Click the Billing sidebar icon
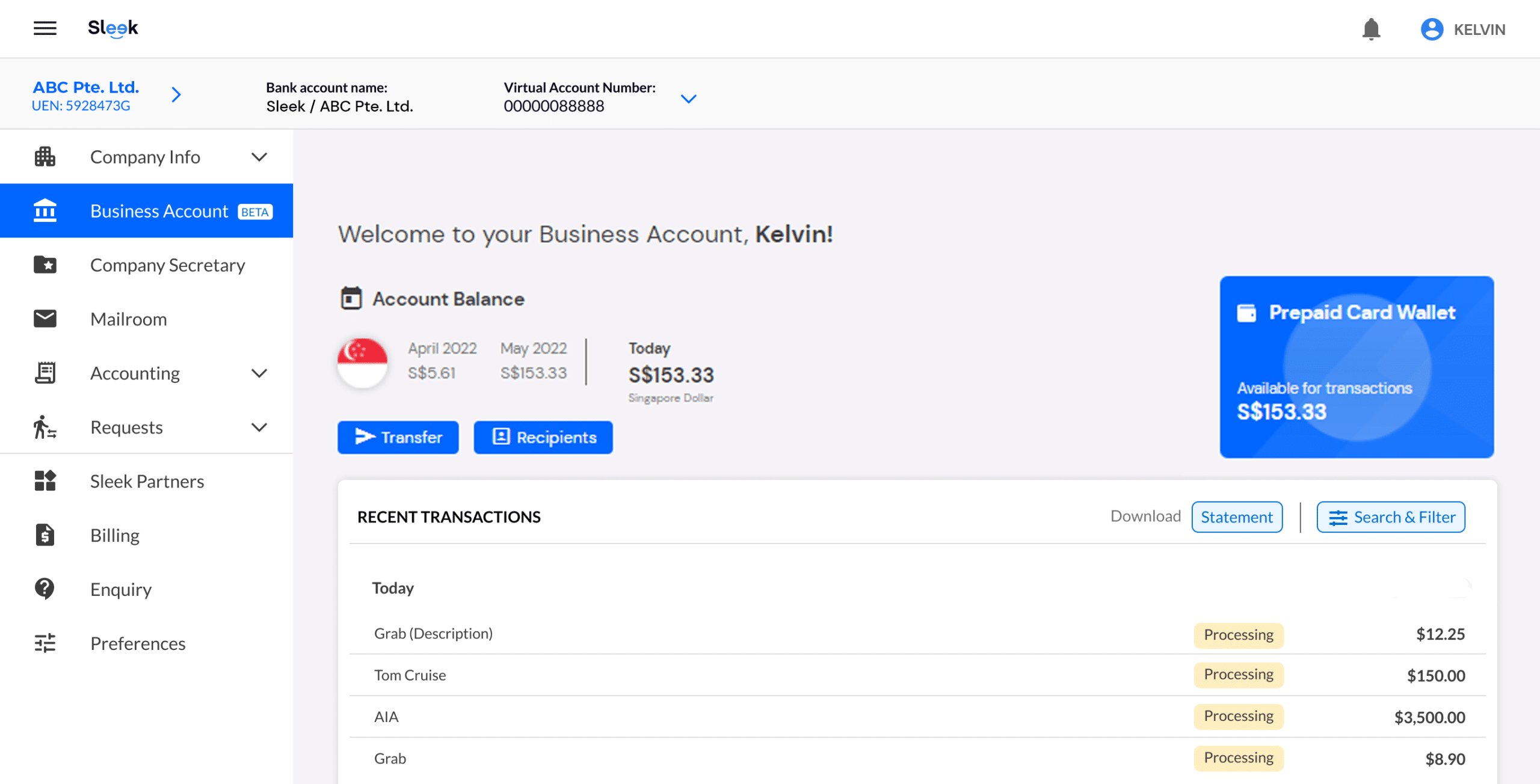Viewport: 1540px width, 784px height. (45, 535)
